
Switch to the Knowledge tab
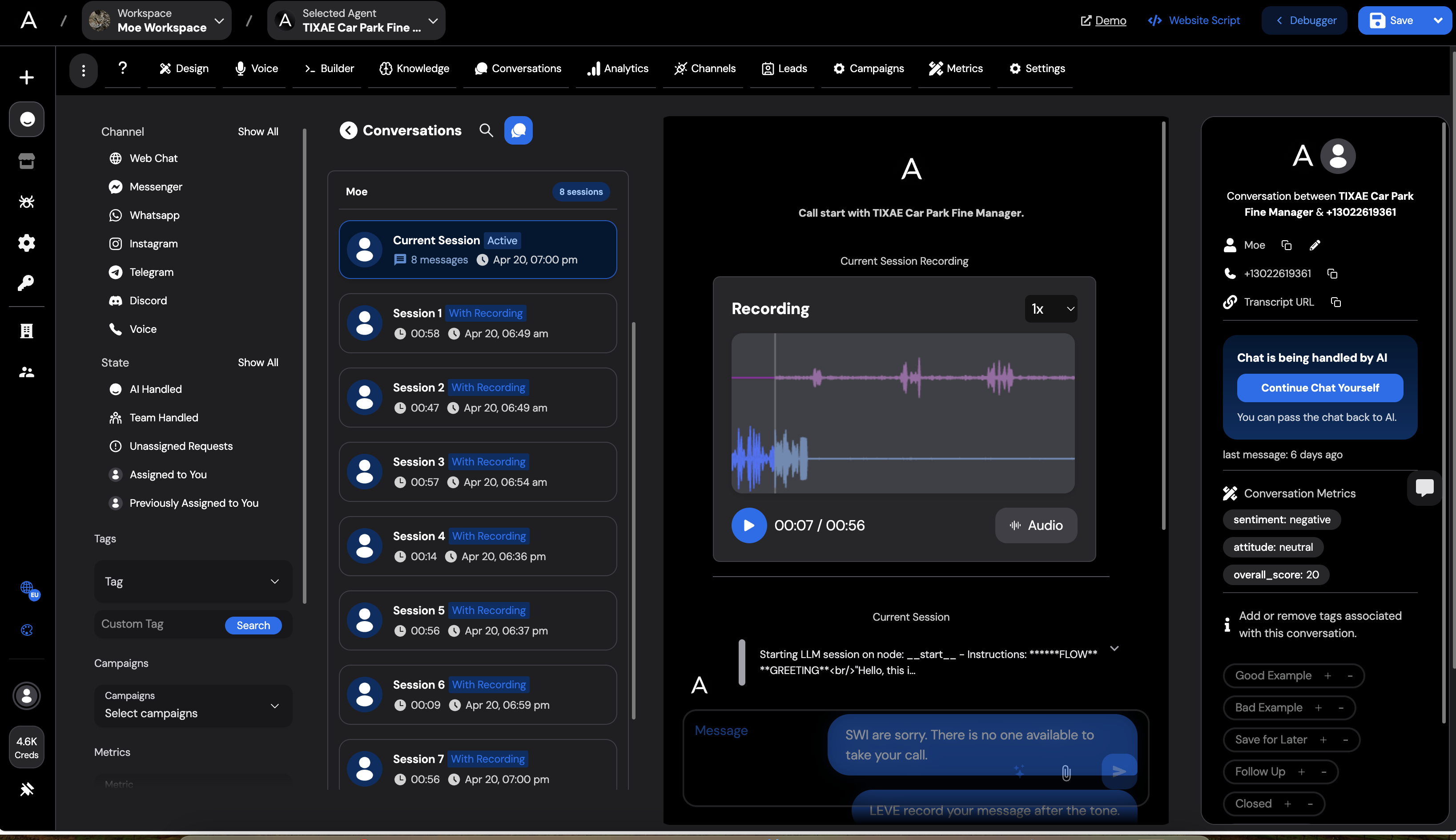pyautogui.click(x=414, y=69)
